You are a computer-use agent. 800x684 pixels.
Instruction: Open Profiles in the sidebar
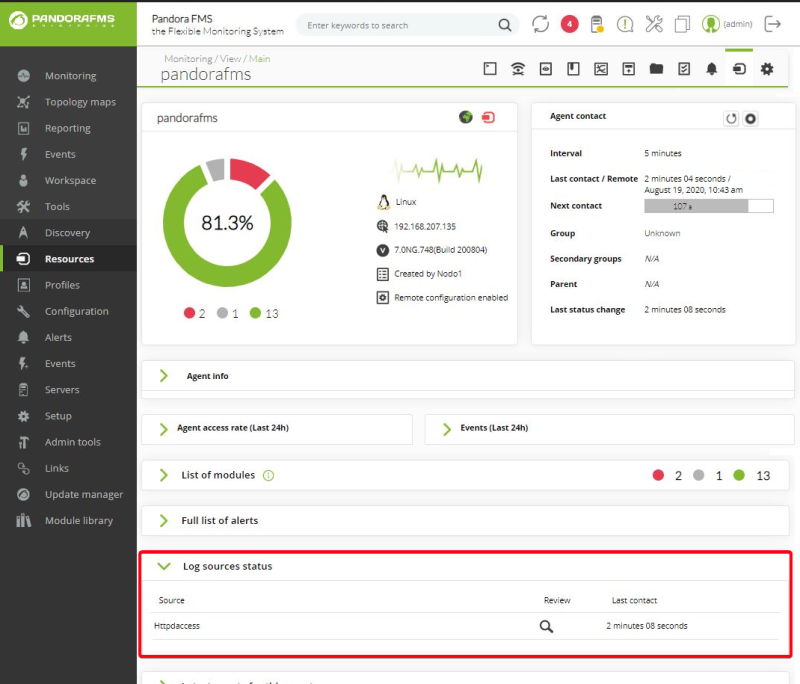pos(68,285)
